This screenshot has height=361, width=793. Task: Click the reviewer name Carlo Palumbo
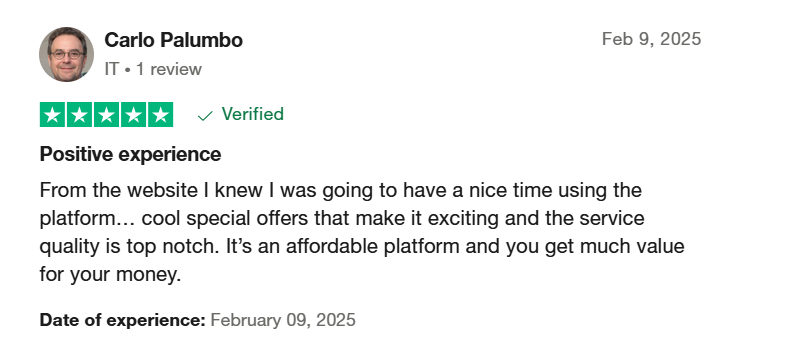point(173,40)
